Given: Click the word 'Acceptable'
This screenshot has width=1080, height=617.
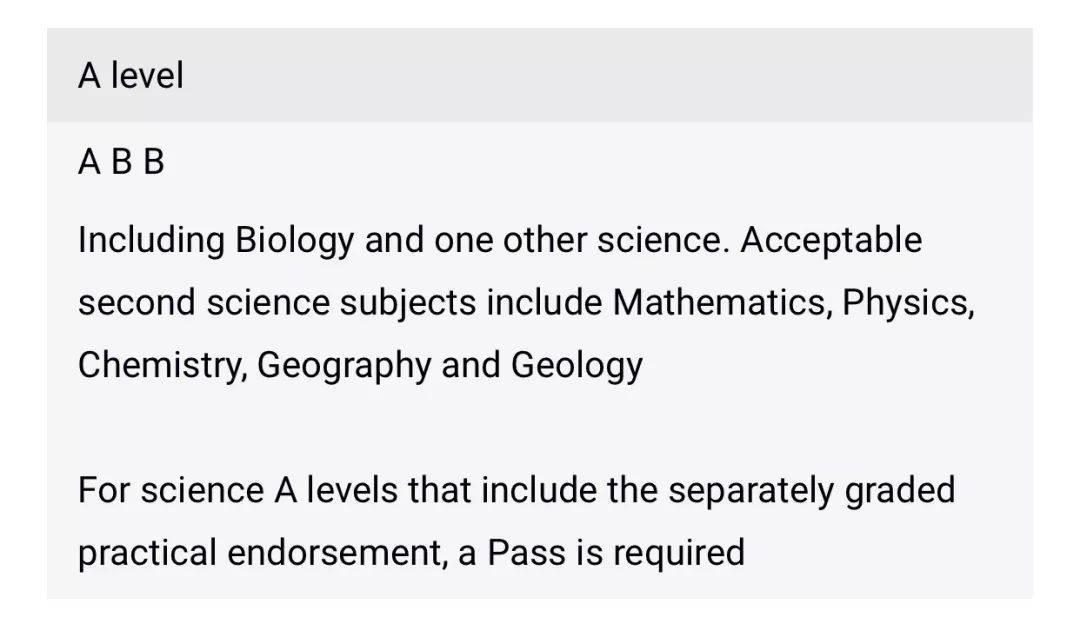Looking at the screenshot, I should click(x=832, y=241).
